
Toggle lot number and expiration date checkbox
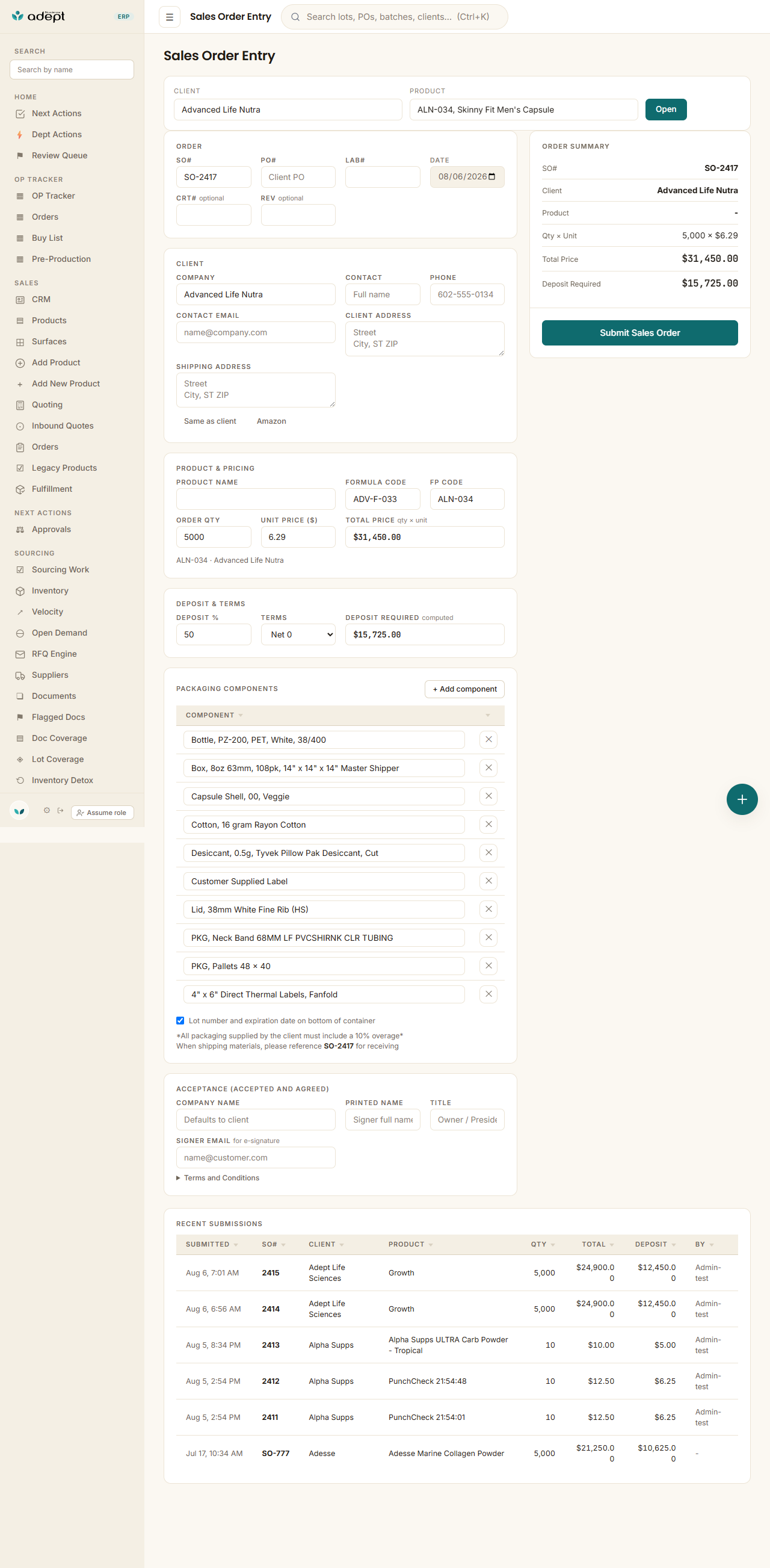click(180, 1021)
